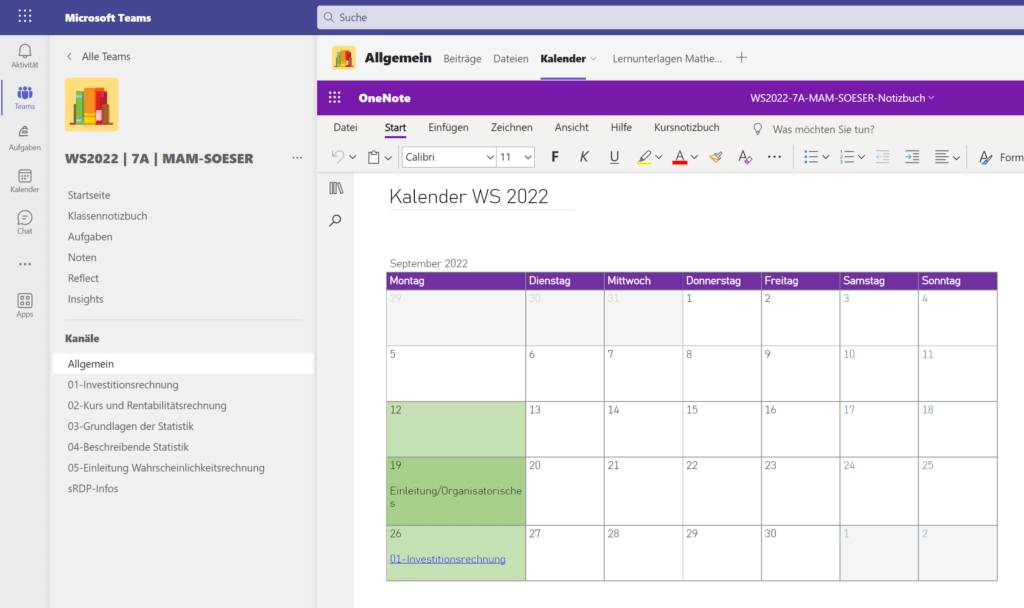Toggle italic formatting (K)
The width and height of the screenshot is (1024, 608).
click(x=584, y=157)
